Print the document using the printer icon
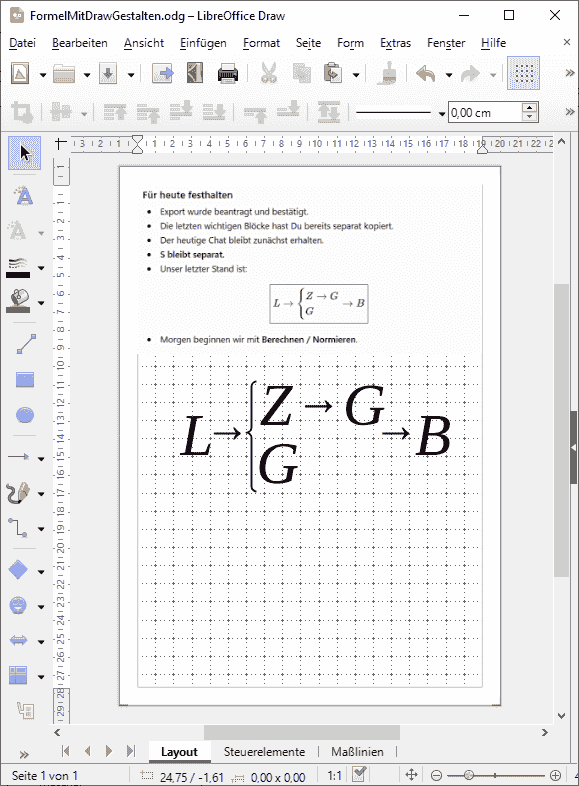The height and width of the screenshot is (786, 579). 228,74
